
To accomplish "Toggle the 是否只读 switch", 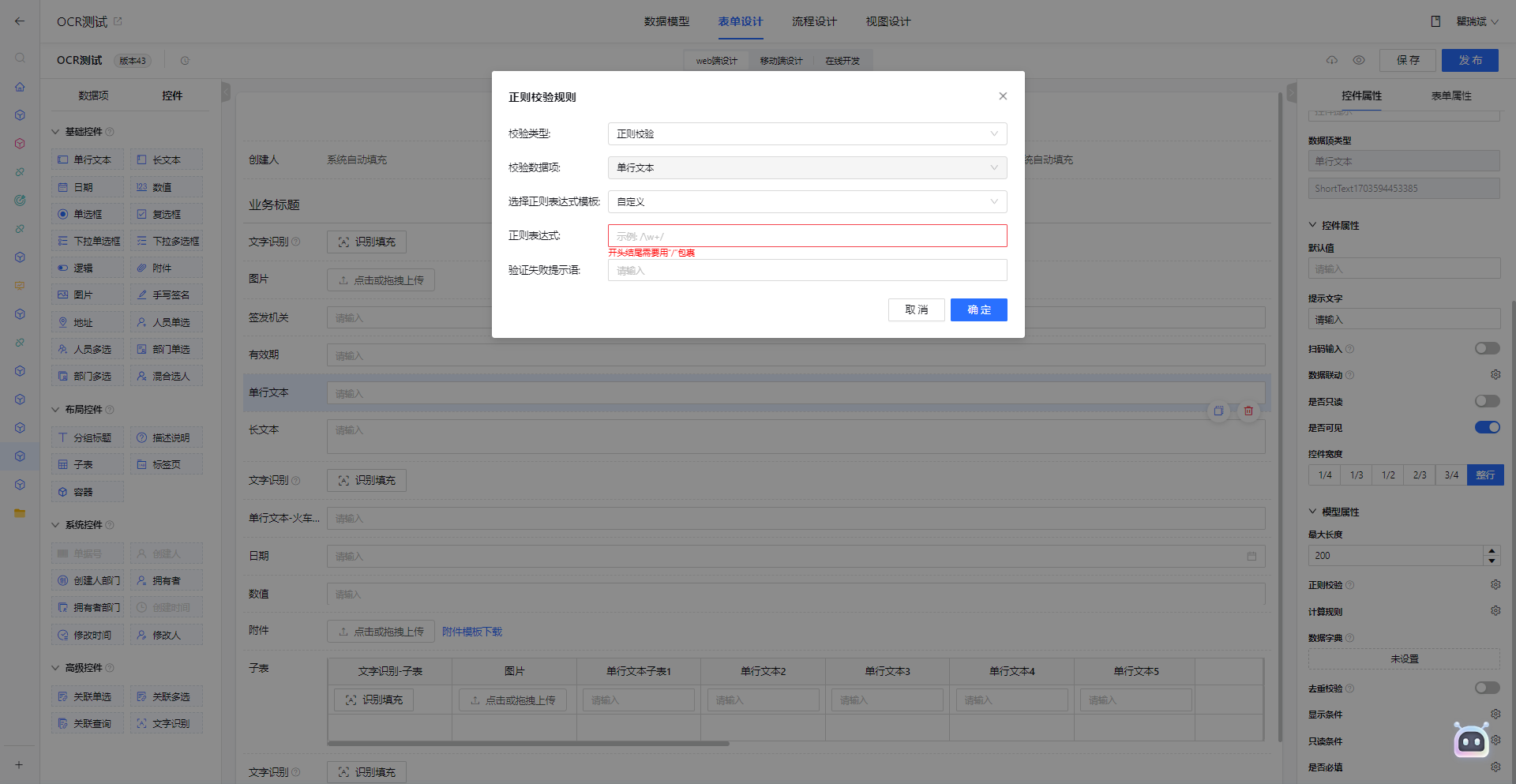I will (1487, 402).
